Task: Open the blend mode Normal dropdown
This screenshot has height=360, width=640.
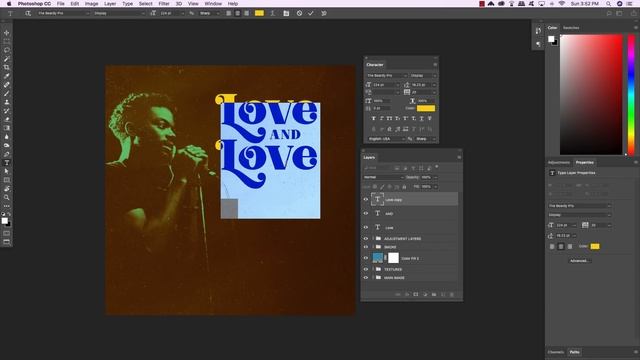Action: pyautogui.click(x=383, y=177)
